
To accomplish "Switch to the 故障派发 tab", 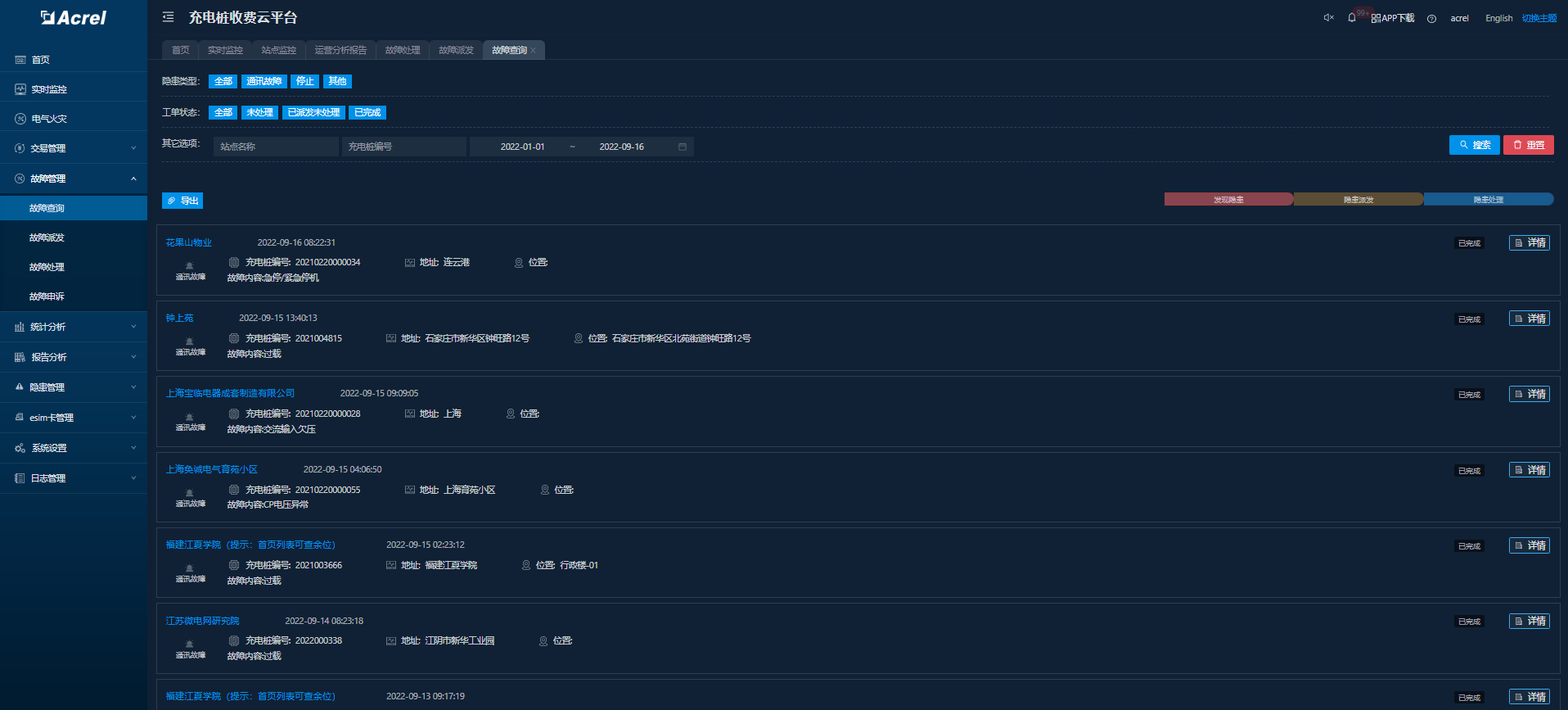I will pos(456,50).
